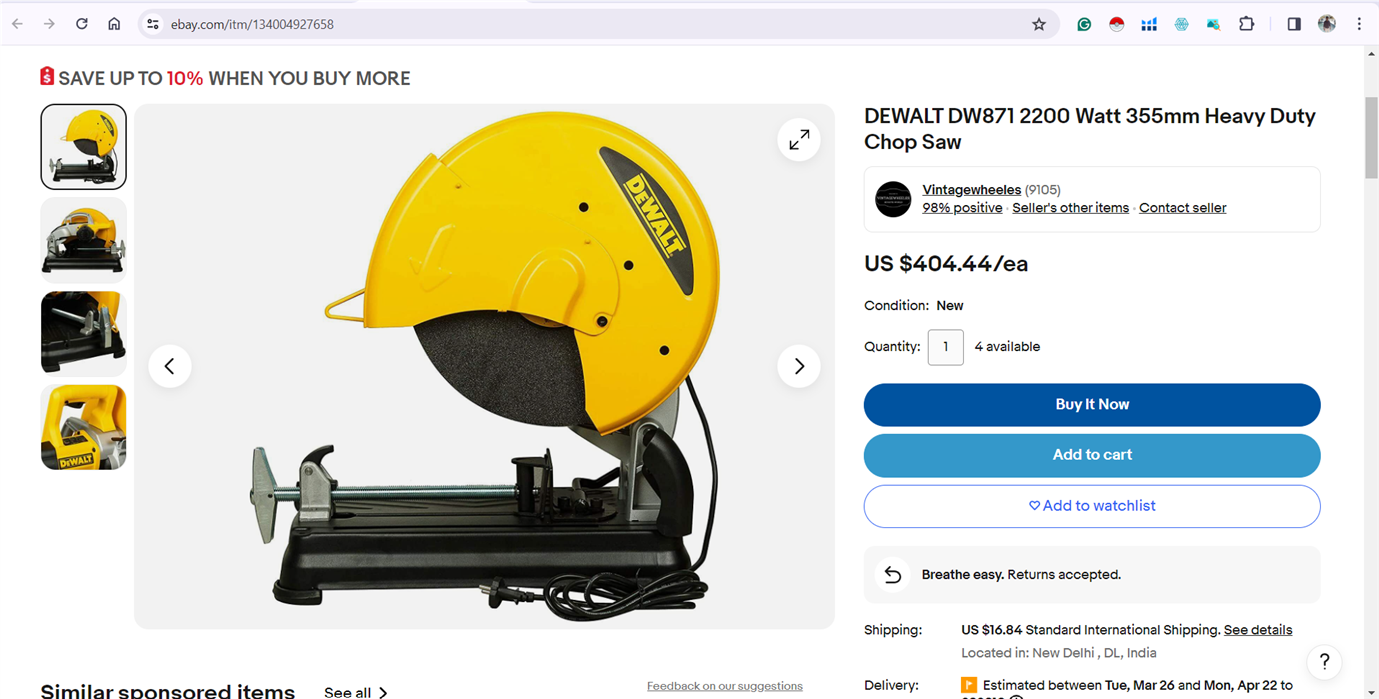Click the See all right chevron arrow
The width and height of the screenshot is (1379, 699).
pyautogui.click(x=383, y=692)
